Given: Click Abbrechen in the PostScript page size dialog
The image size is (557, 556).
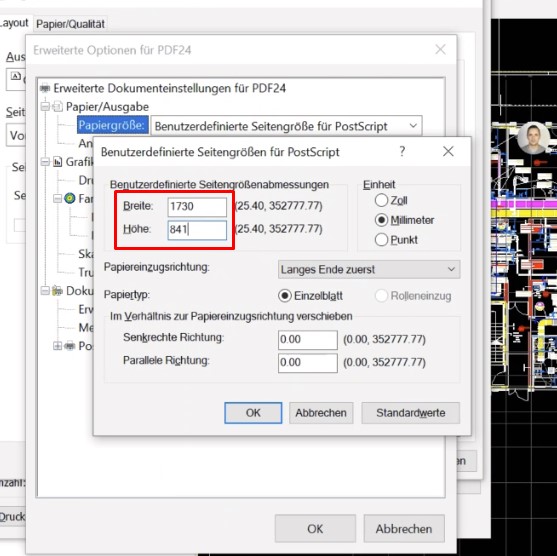Looking at the screenshot, I should [321, 413].
